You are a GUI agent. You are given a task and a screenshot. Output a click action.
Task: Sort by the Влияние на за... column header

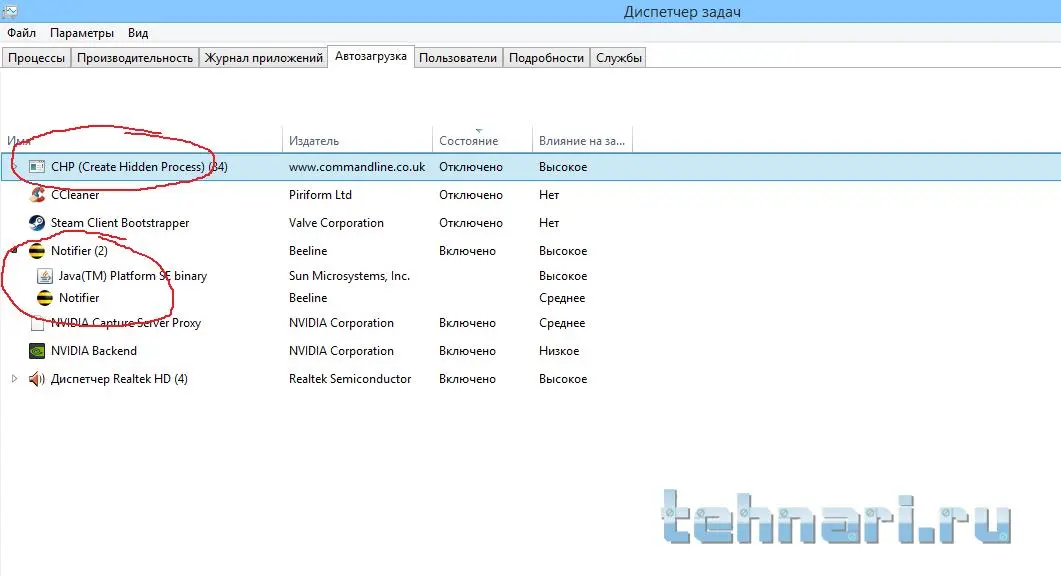(583, 141)
